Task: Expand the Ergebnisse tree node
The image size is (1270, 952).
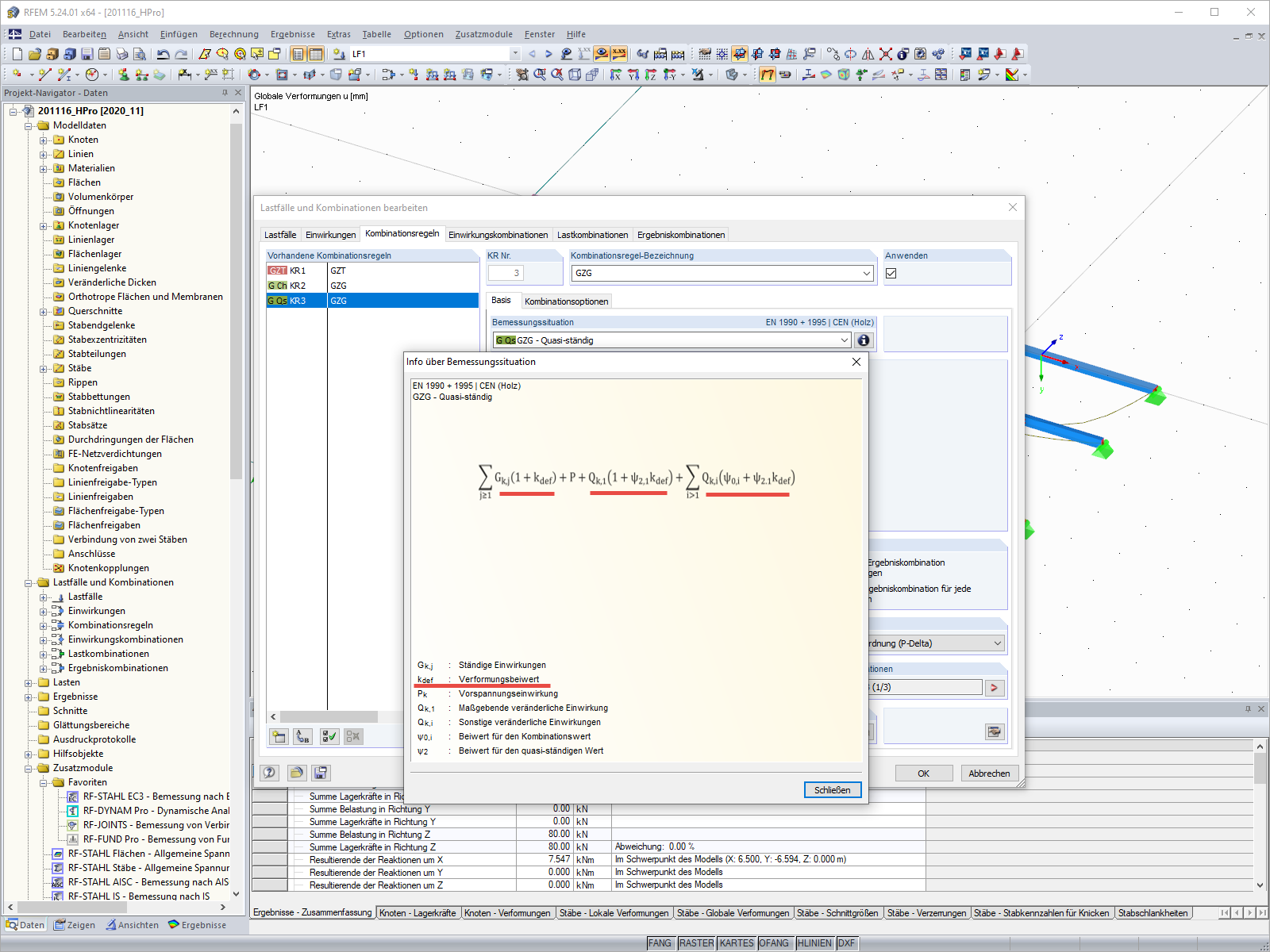Action: [29, 697]
